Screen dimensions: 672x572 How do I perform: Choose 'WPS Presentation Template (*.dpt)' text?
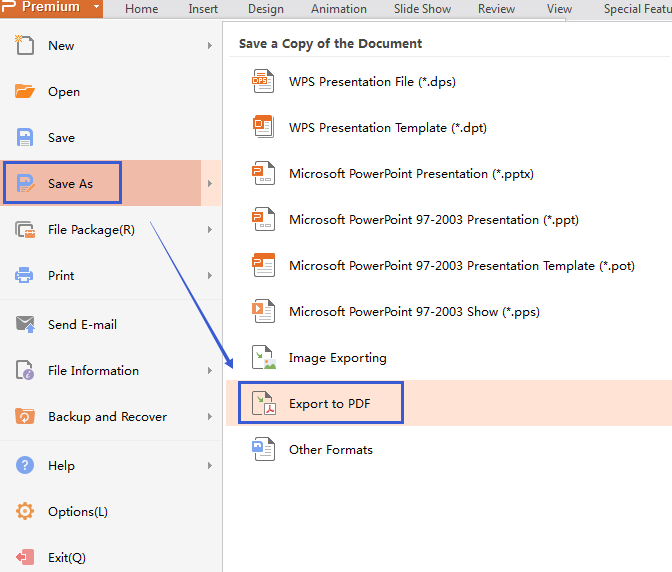pyautogui.click(x=388, y=128)
